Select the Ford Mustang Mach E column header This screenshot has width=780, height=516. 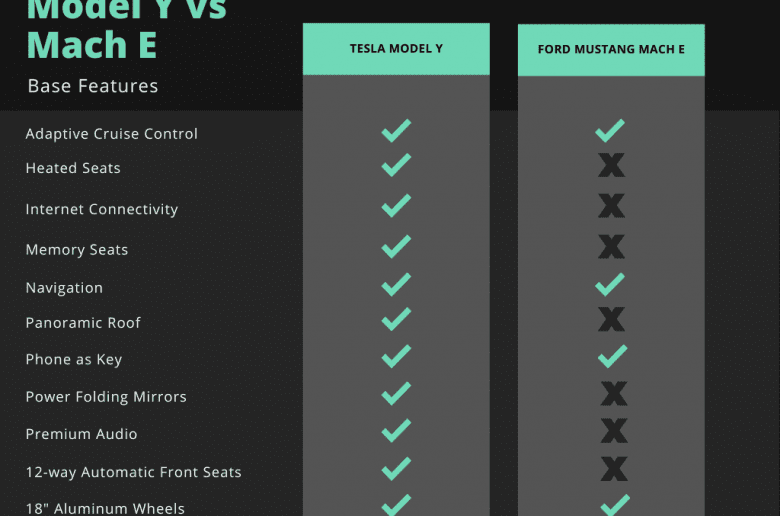pyautogui.click(x=611, y=50)
